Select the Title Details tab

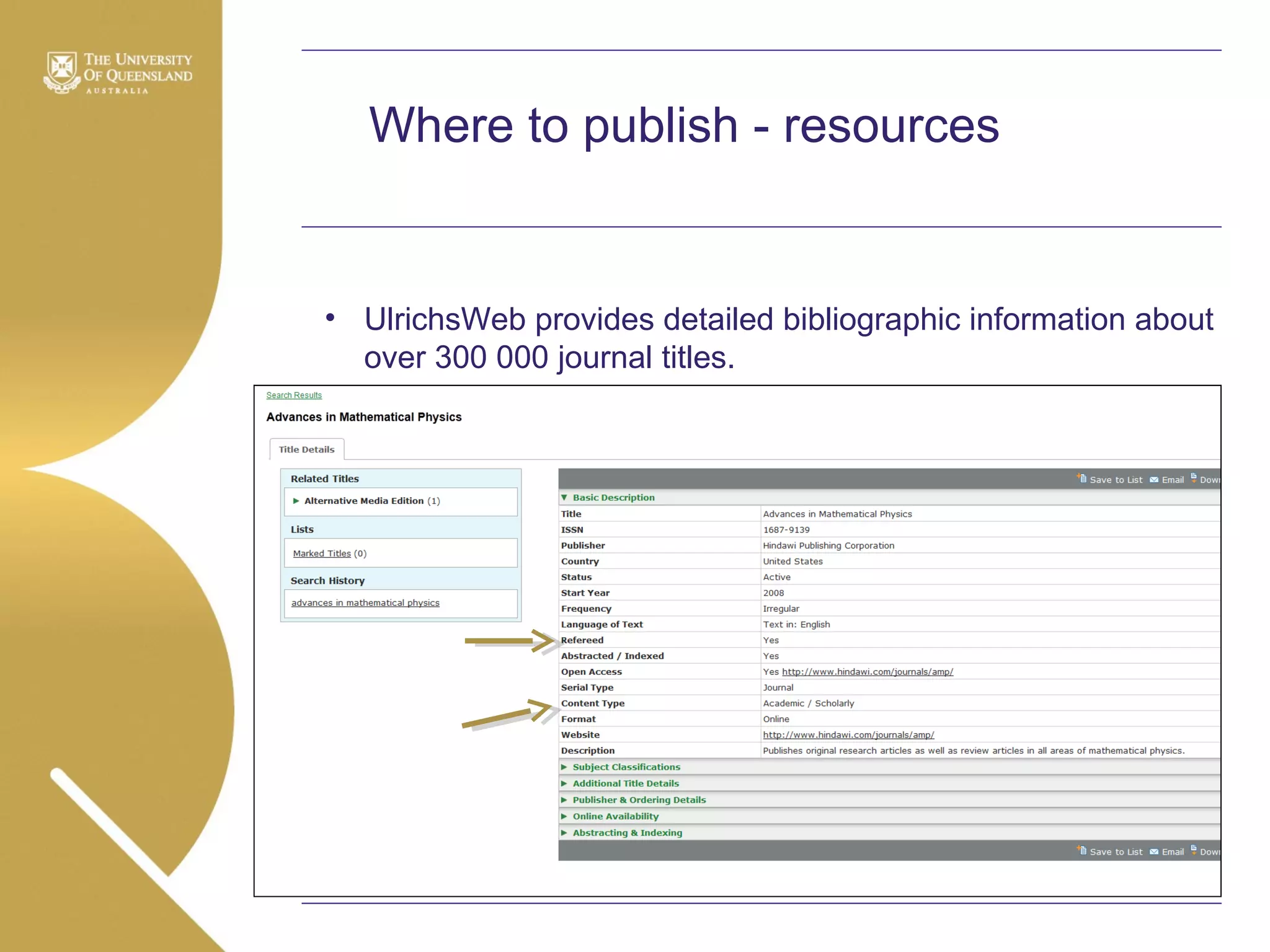click(306, 449)
